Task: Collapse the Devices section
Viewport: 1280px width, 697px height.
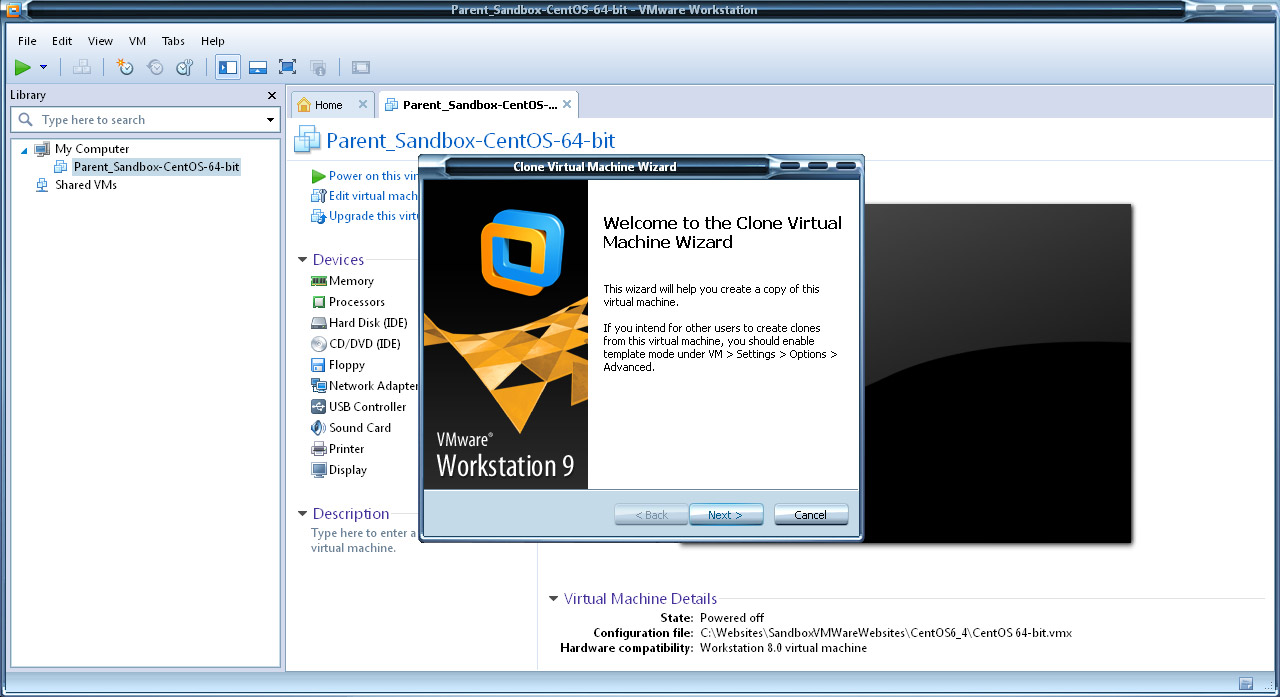Action: pyautogui.click(x=303, y=260)
